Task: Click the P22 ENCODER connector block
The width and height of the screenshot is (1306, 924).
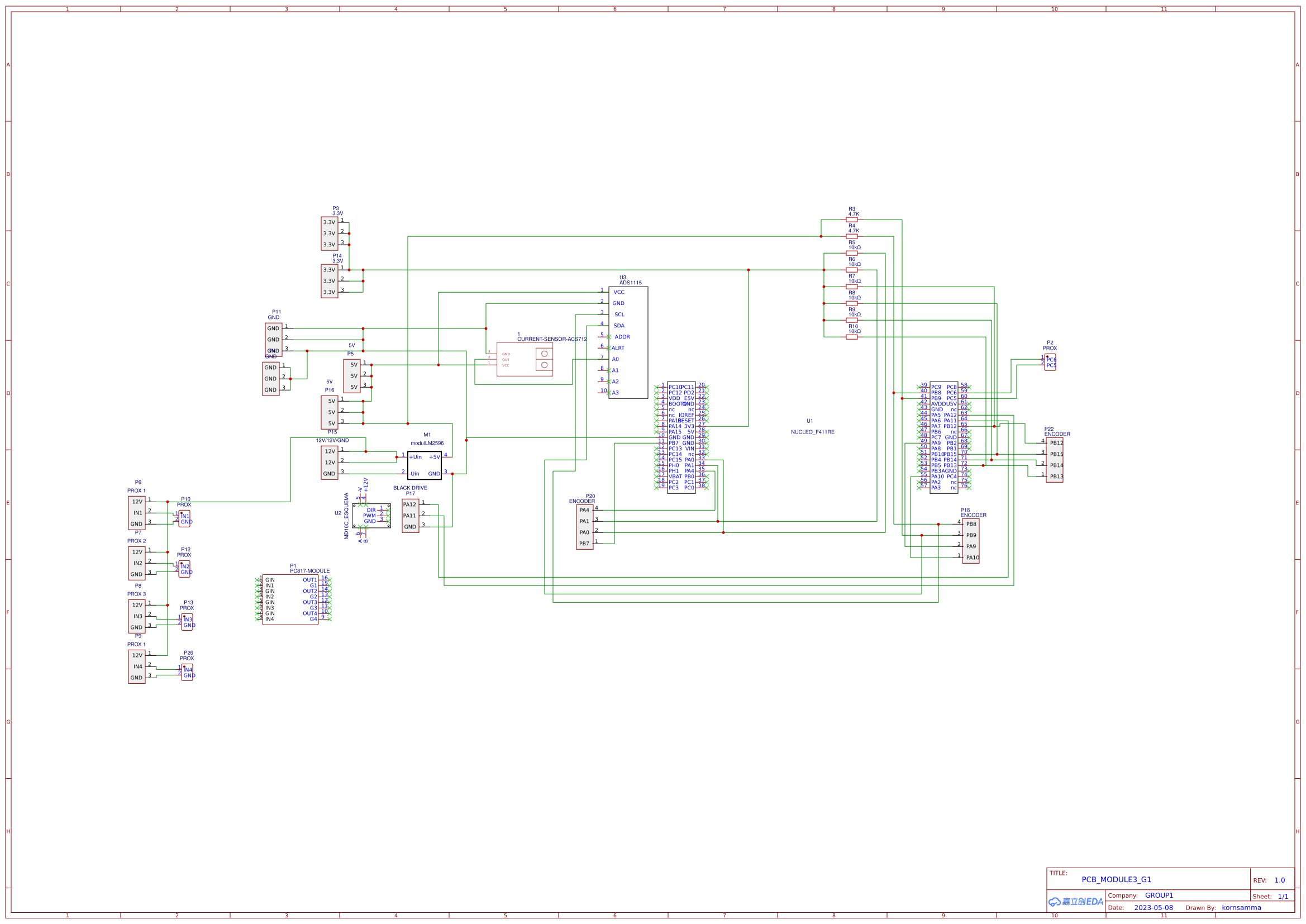Action: point(1054,460)
